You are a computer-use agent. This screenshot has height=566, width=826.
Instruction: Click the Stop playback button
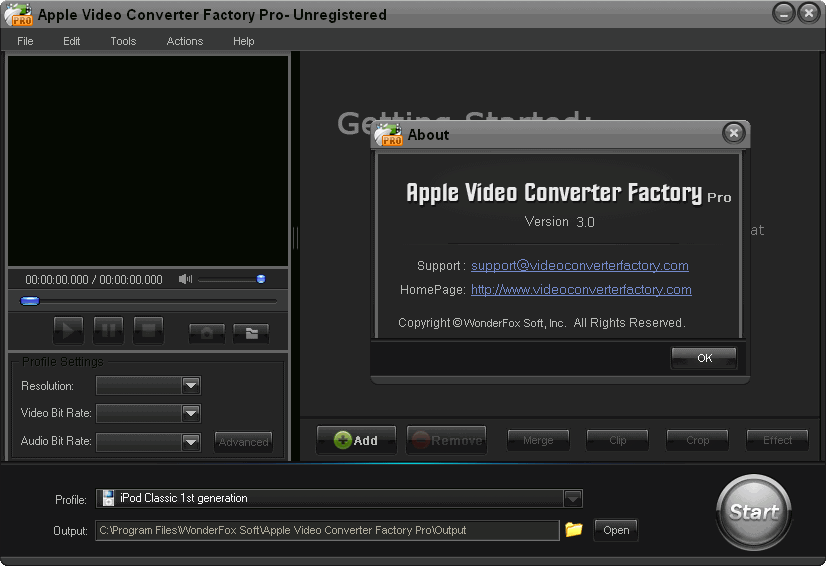(148, 330)
